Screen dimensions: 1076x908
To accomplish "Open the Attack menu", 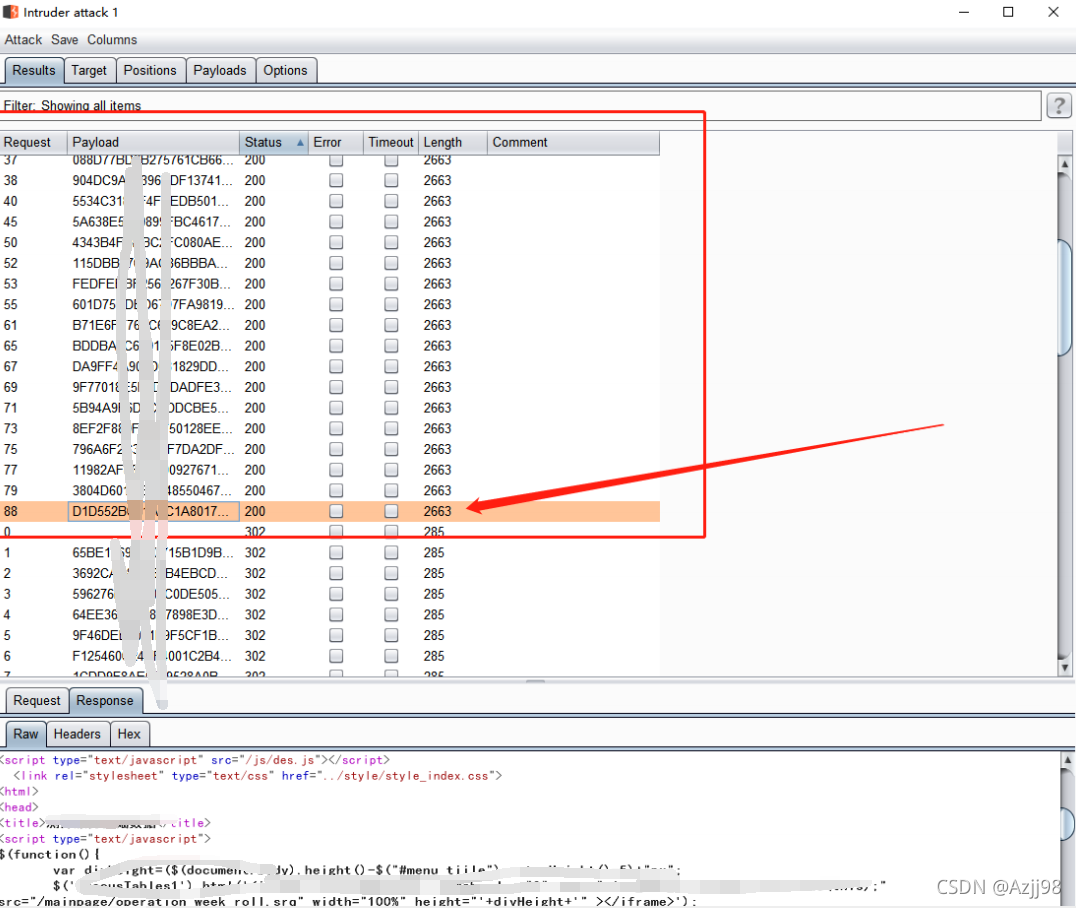I will [x=23, y=40].
